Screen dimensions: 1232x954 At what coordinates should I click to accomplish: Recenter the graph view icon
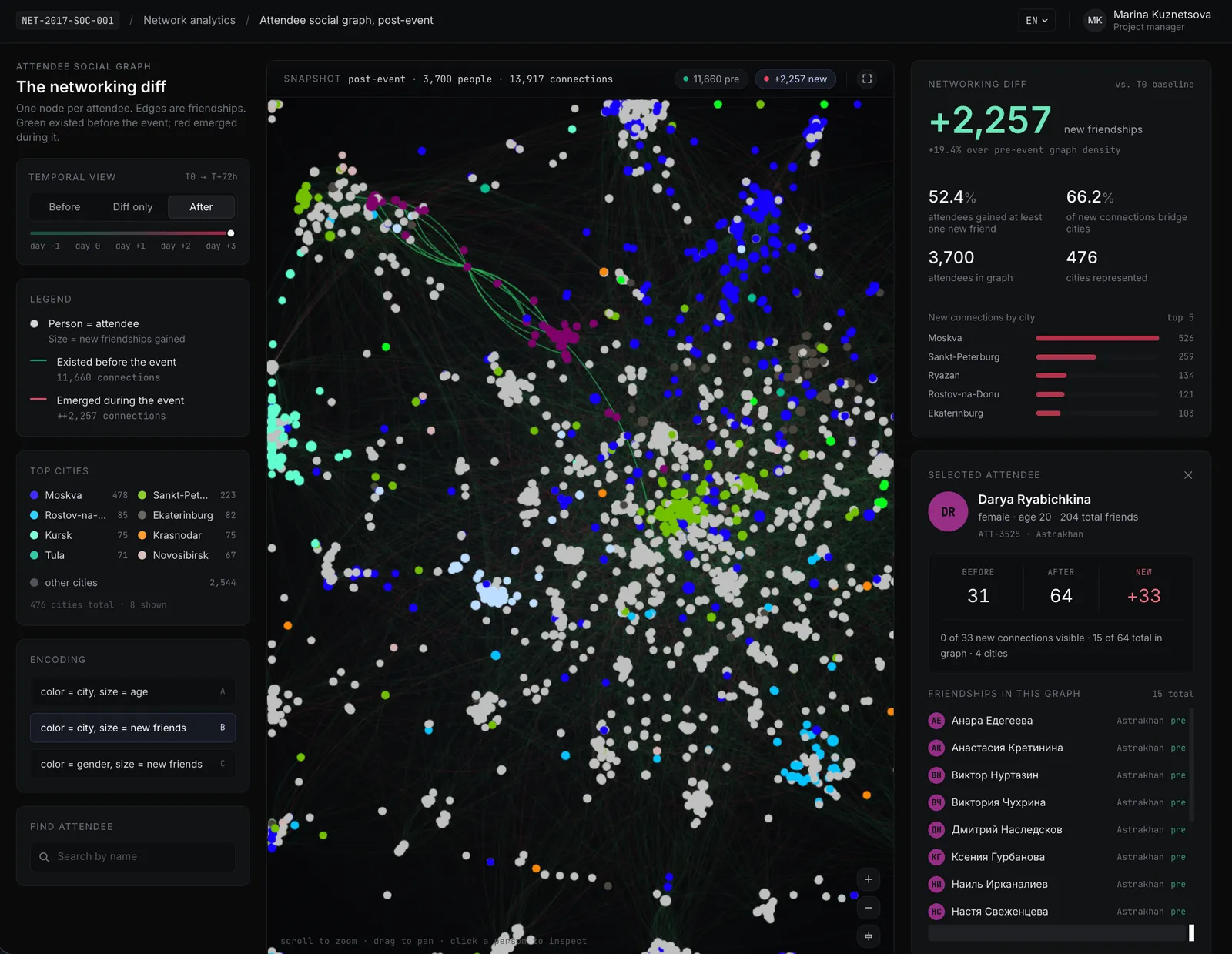point(869,936)
